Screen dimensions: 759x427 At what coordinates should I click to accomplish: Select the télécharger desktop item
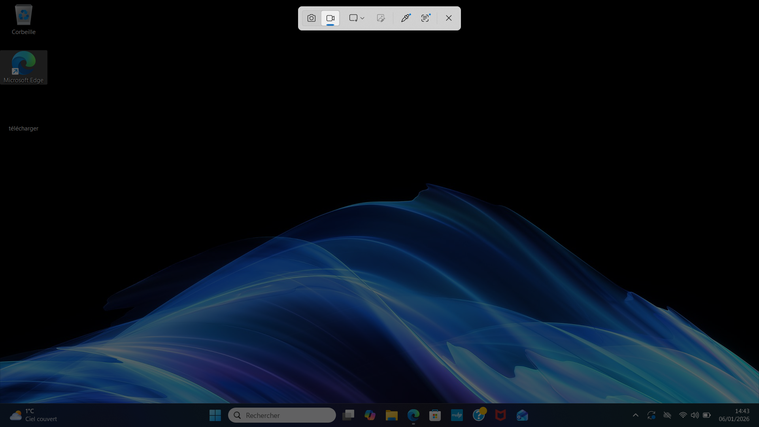23,127
